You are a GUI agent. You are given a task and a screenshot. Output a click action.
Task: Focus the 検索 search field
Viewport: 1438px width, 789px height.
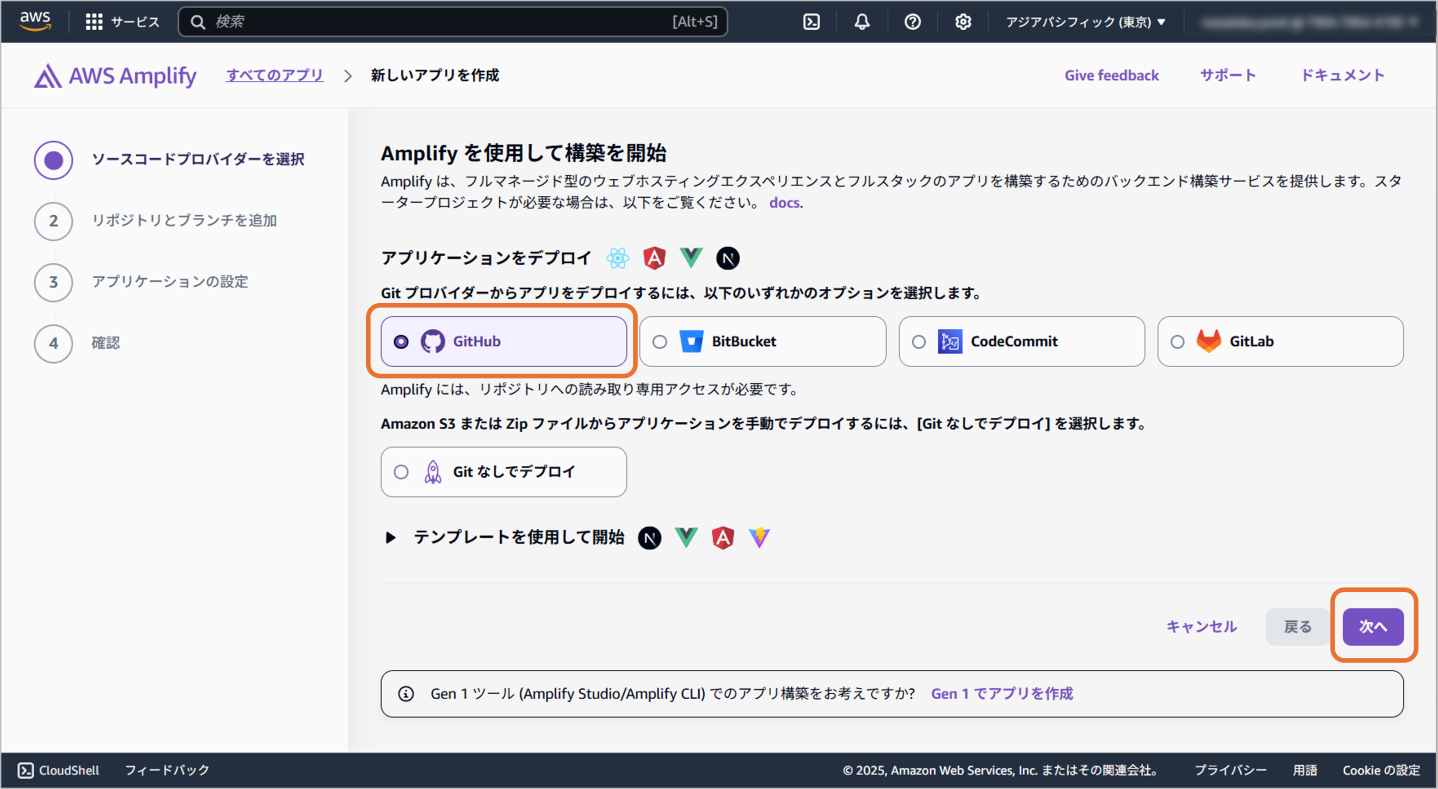453,22
